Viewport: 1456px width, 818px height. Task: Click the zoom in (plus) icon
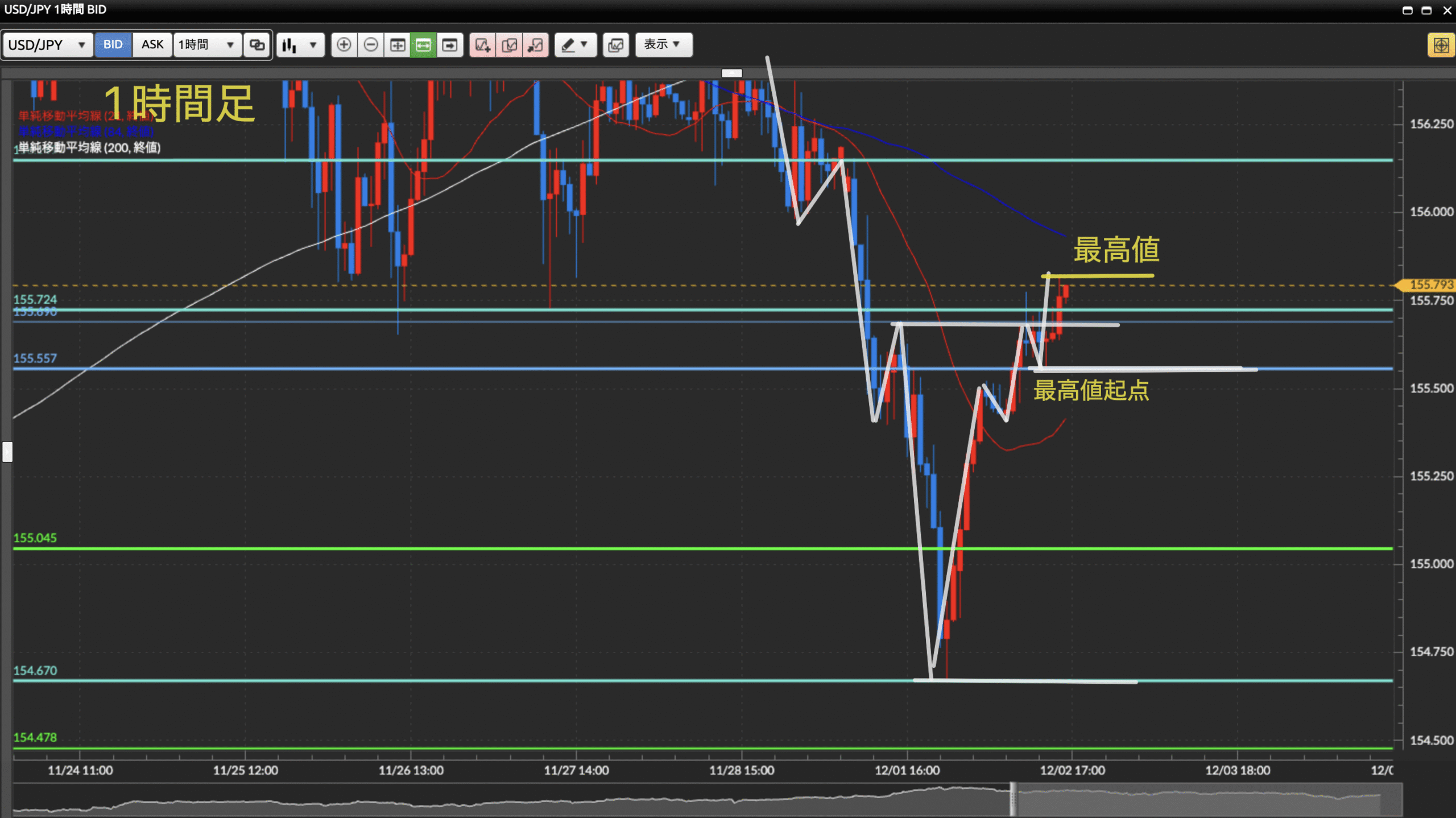[344, 44]
